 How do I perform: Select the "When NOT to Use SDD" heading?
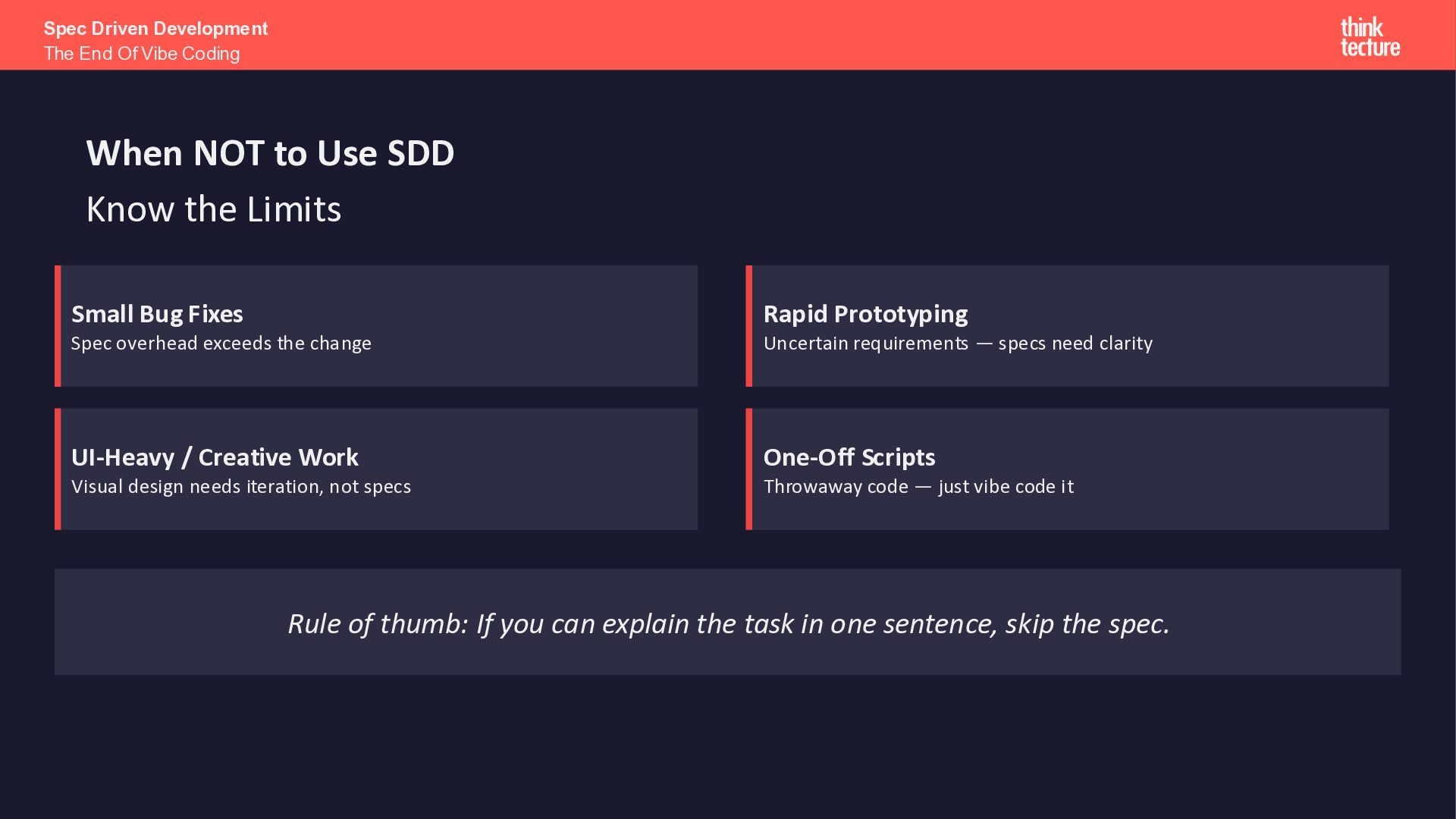coord(270,153)
